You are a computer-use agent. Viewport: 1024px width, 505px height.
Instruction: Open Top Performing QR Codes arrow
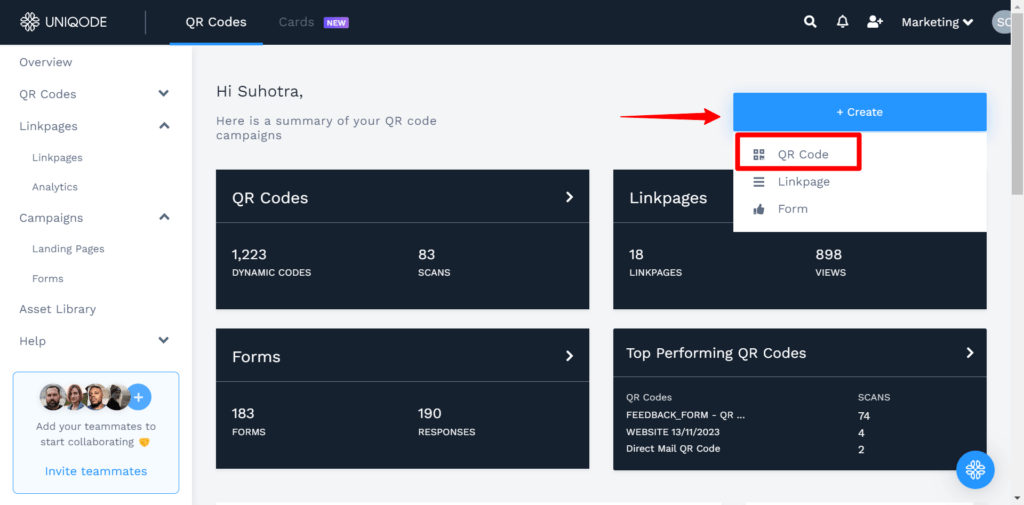pyautogui.click(x=969, y=353)
